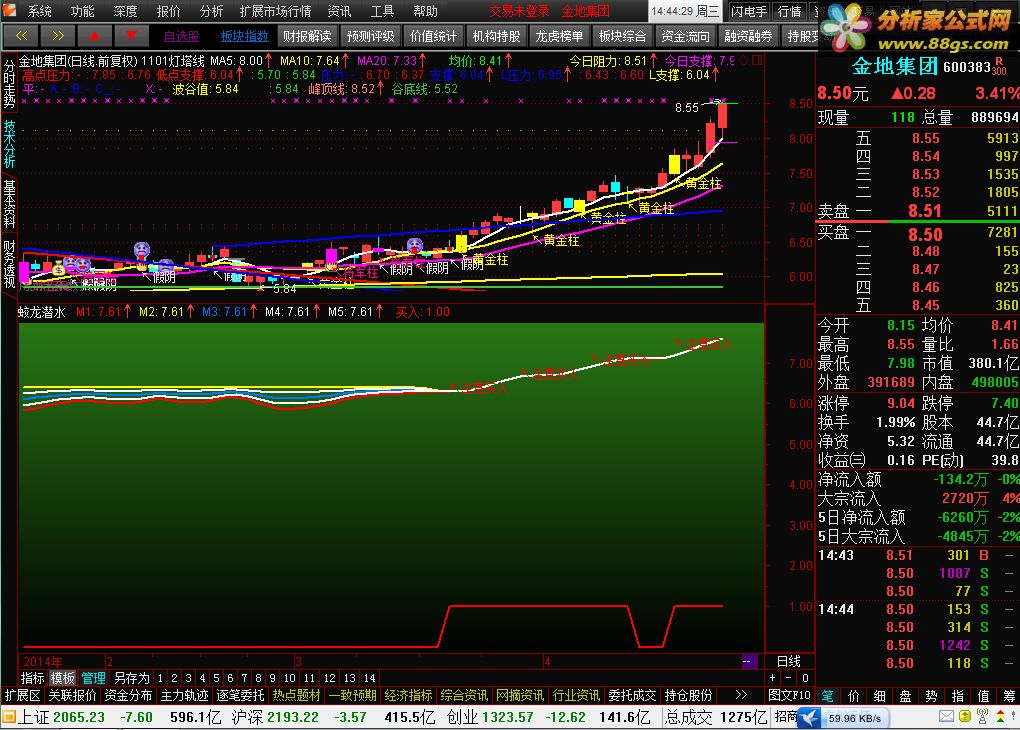Image resolution: width=1020 pixels, height=730 pixels.
Task: Click the red up-triangle navigation button
Action: [94, 36]
